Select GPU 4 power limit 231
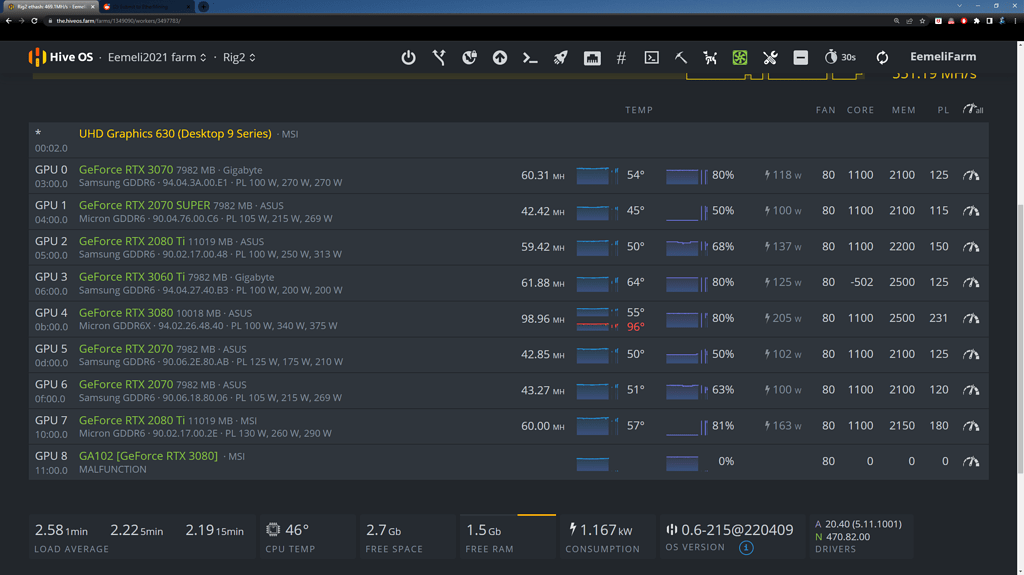Screen dimensions: 1024x575 tap(938, 318)
